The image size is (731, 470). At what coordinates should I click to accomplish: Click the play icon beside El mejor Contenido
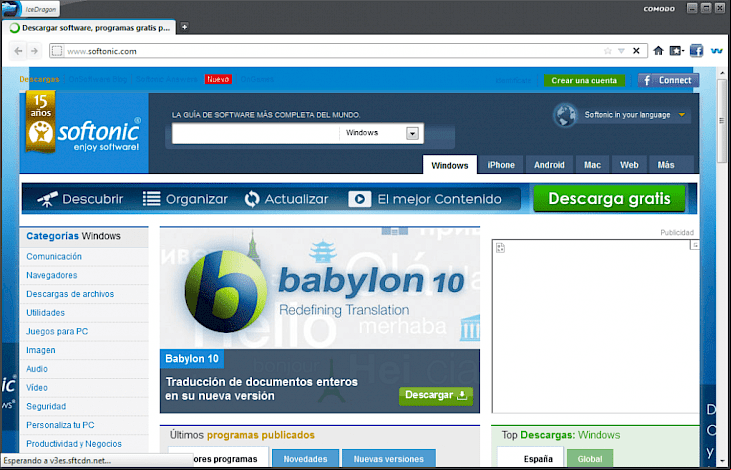tap(359, 199)
